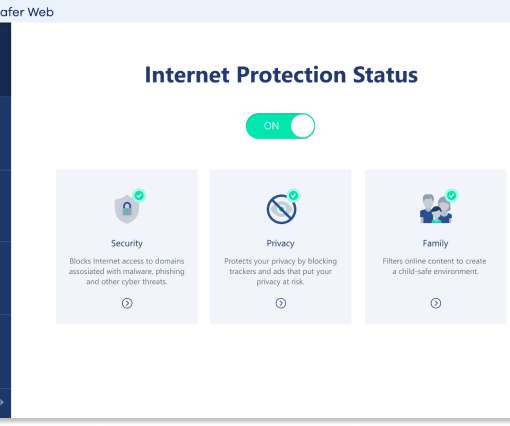Turn off the Internet Protection ON switch
510x426 pixels.
(280, 126)
